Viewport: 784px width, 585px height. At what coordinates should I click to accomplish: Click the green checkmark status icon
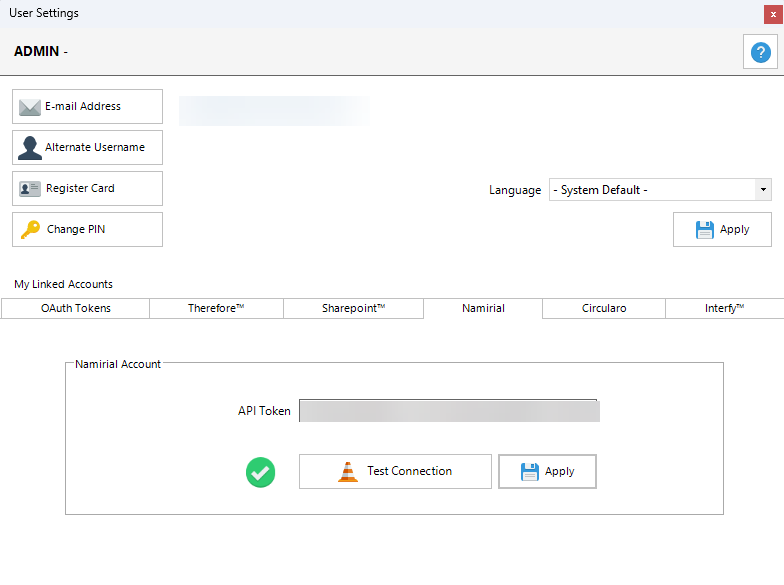coord(261,472)
